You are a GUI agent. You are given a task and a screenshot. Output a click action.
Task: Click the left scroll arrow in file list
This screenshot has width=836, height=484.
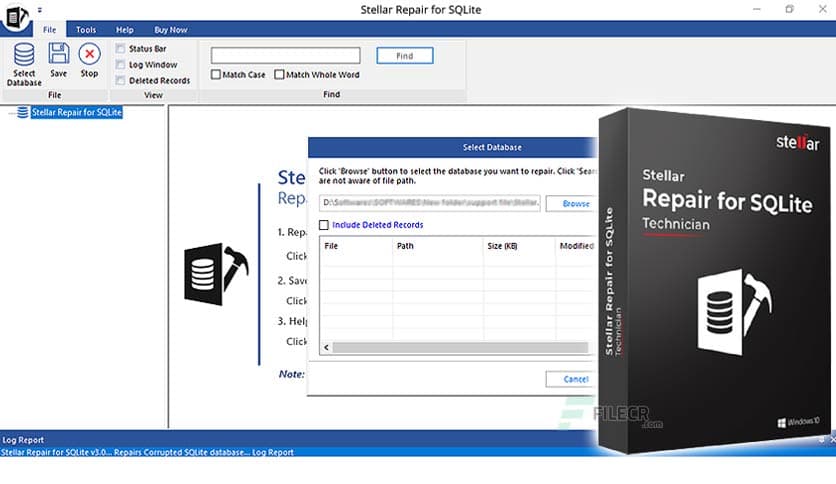pyautogui.click(x=326, y=348)
